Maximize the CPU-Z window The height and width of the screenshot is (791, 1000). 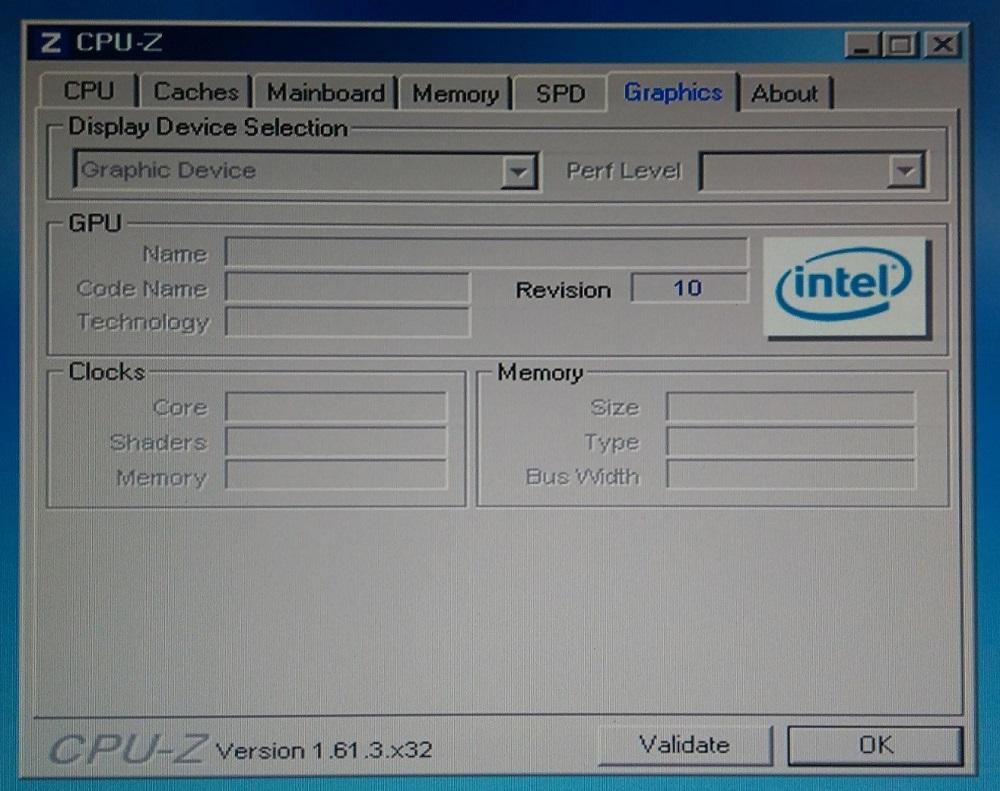(x=901, y=45)
